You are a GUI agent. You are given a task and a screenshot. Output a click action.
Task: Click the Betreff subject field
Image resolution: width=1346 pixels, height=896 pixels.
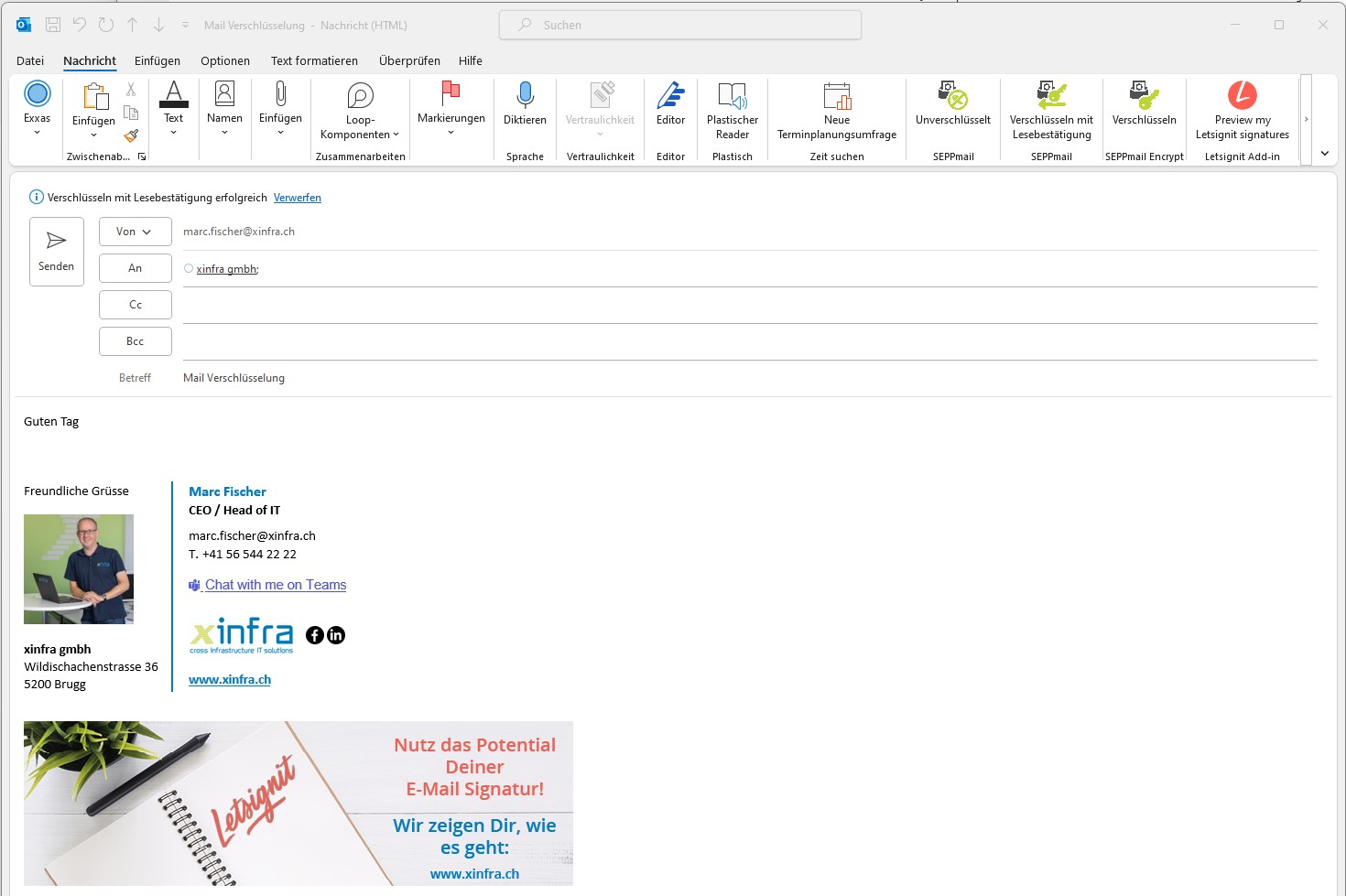pos(366,377)
